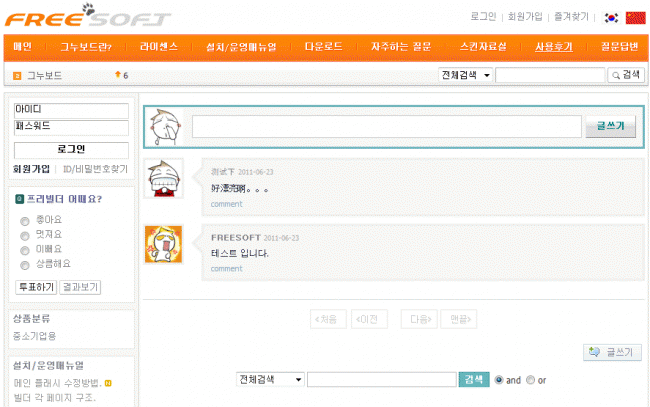Click top 검색 button with magnifier
This screenshot has width=650, height=407.
[626, 75]
